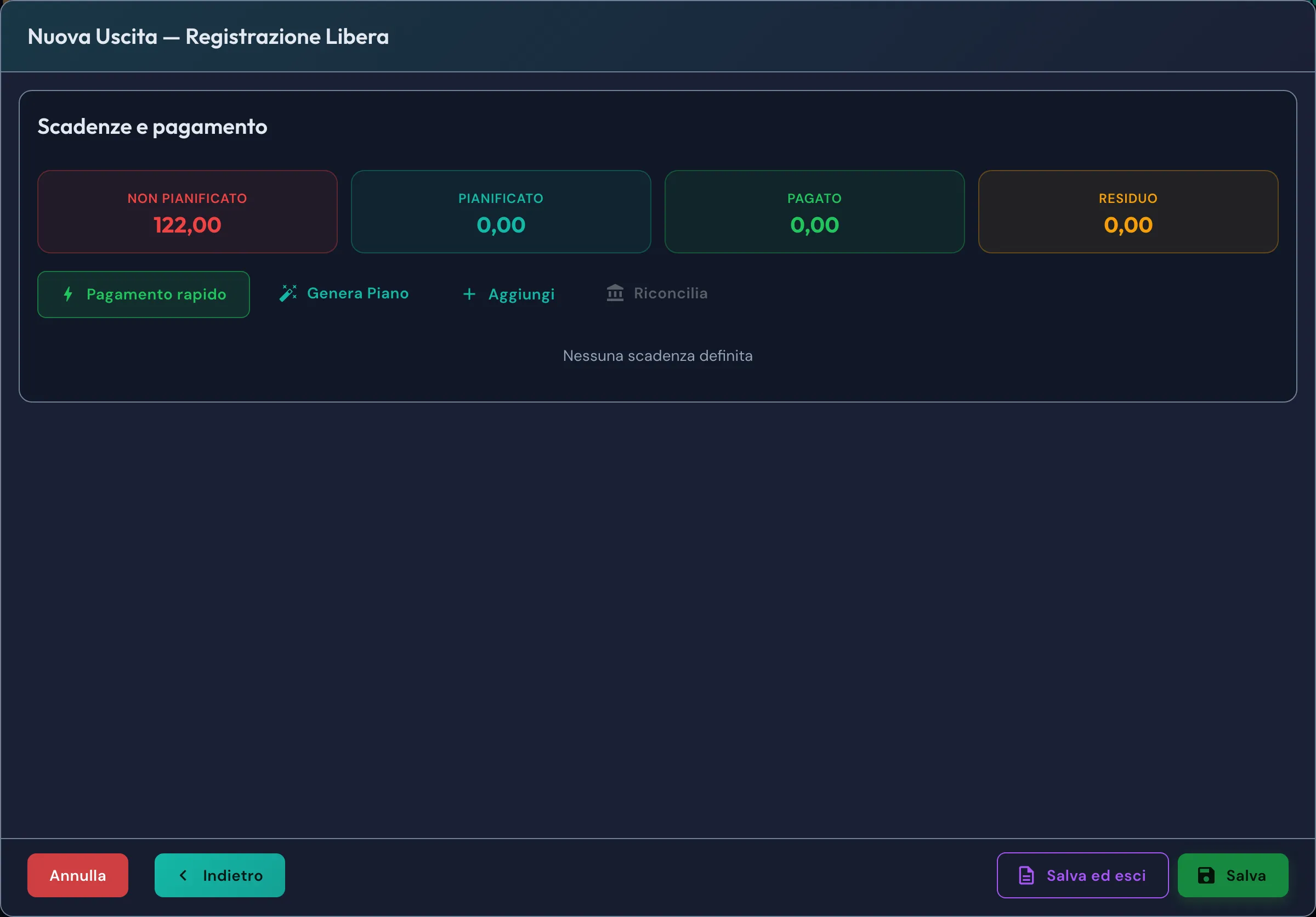The height and width of the screenshot is (917, 1316).
Task: Click the lightning bolt icon on Pagamento rapido
Action: point(68,294)
